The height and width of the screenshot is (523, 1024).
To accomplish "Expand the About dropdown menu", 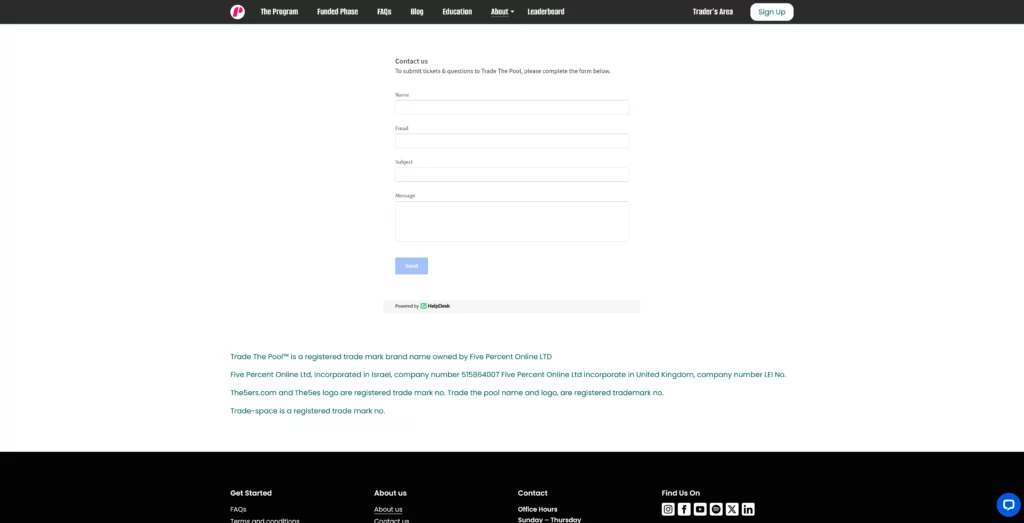I will click(502, 12).
